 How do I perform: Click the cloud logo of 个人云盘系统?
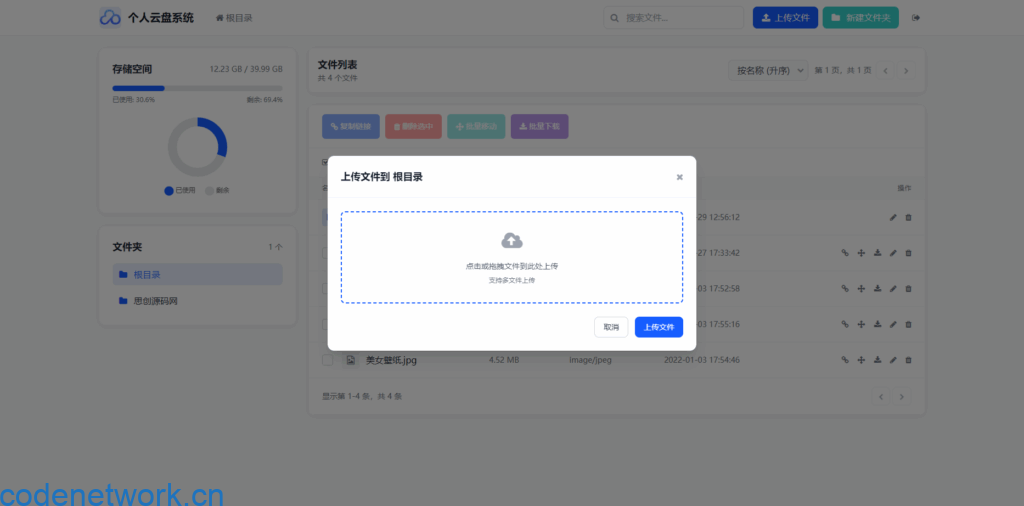click(110, 18)
